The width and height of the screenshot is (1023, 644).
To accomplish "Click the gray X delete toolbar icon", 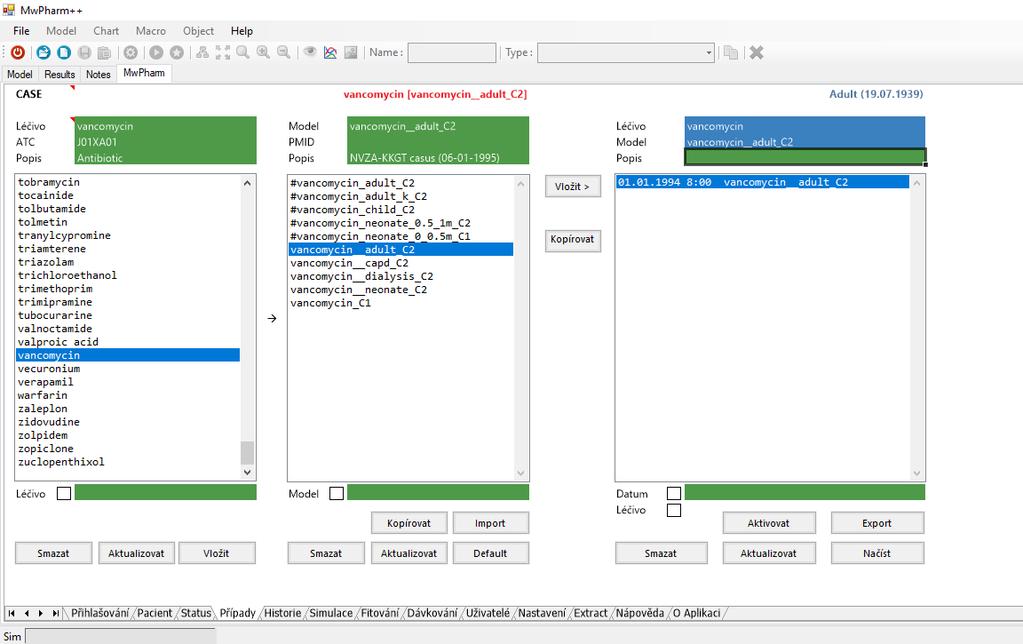I will (757, 52).
